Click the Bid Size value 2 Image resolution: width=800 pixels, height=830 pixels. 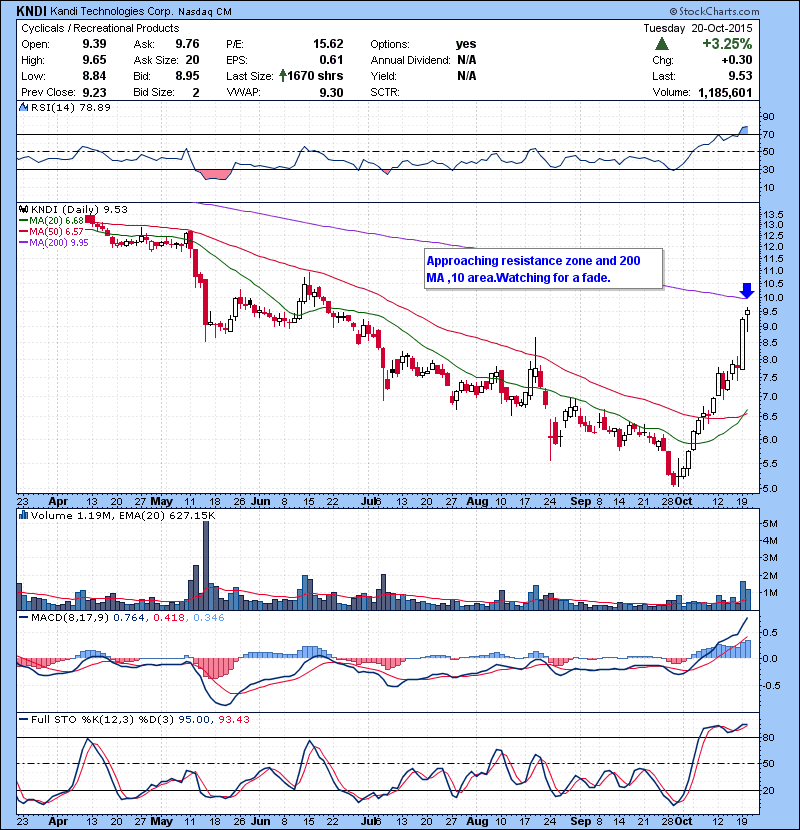pos(196,92)
